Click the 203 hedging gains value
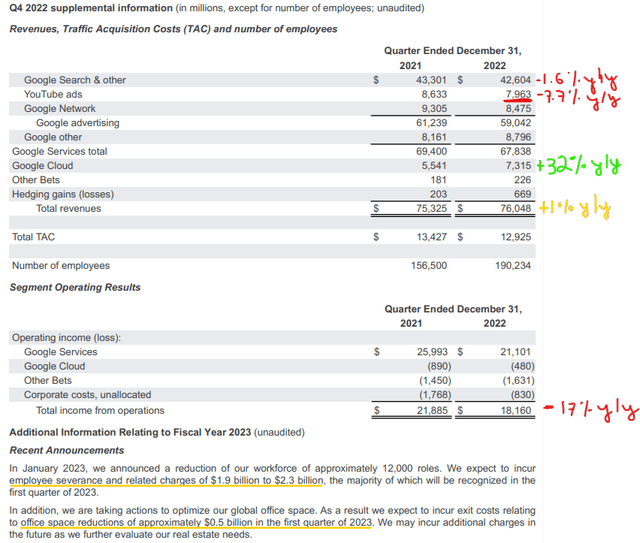The image size is (640, 543). (x=438, y=194)
